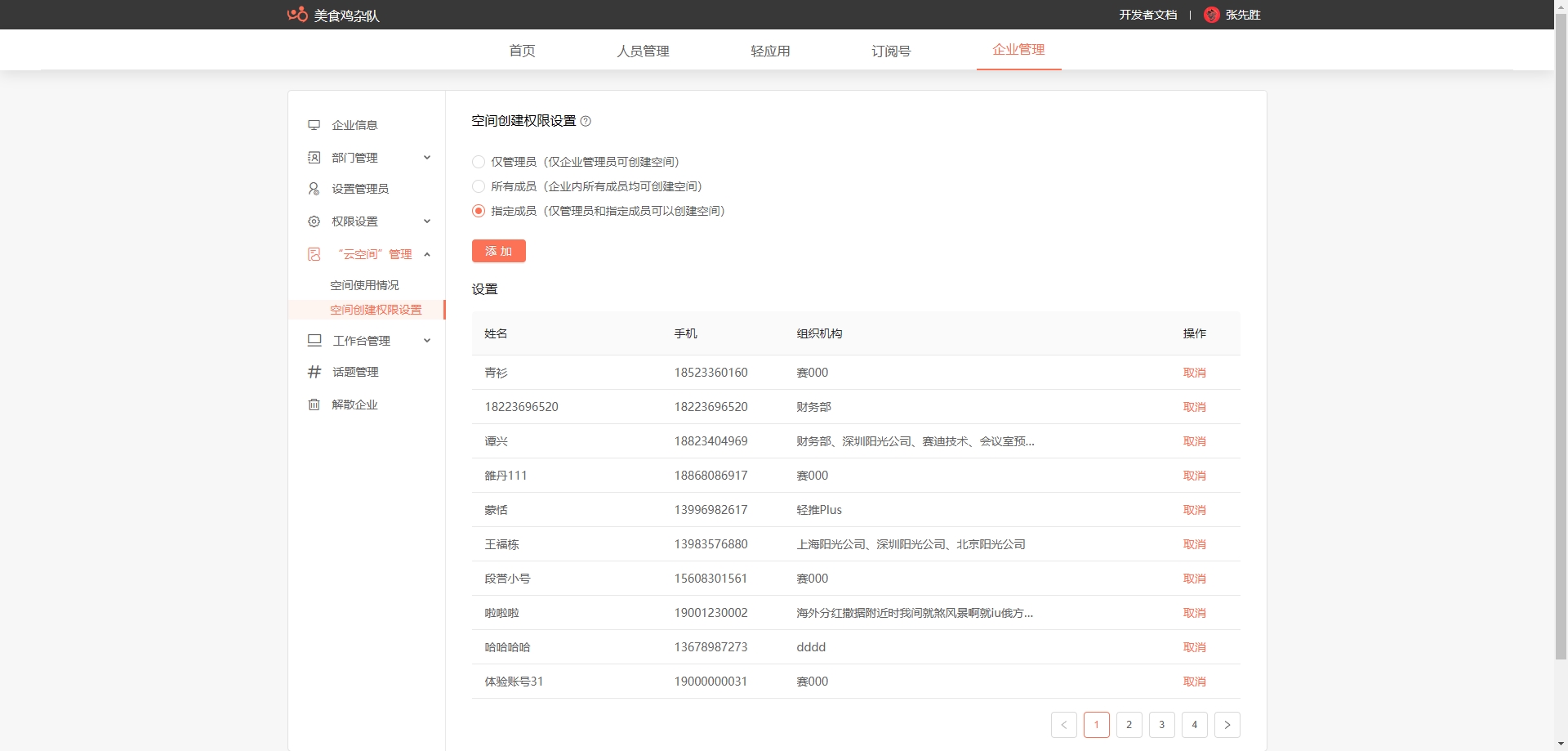
Task: Click the 姓名 column header
Action: 496,333
